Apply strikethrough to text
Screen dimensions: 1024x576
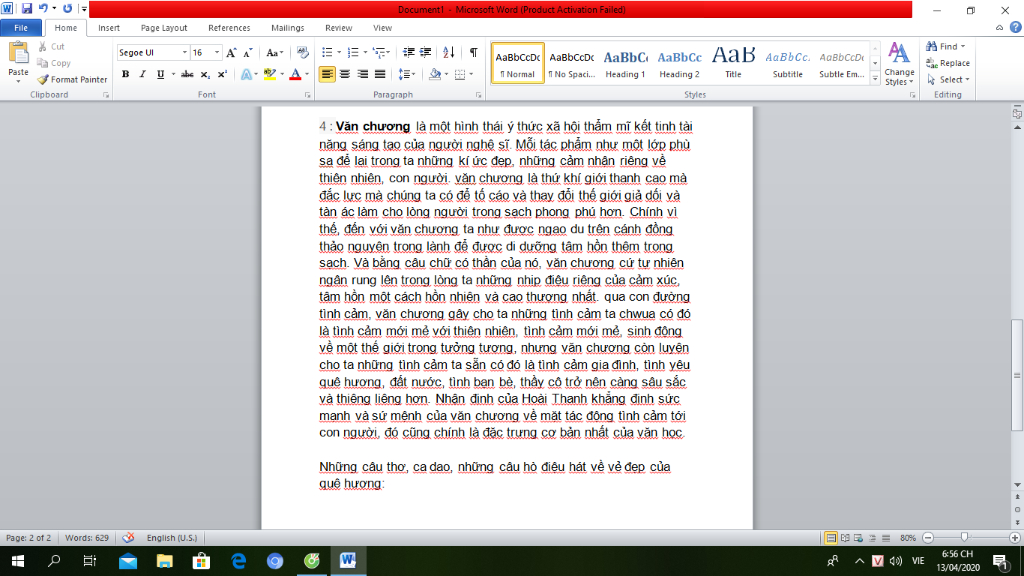click(x=187, y=74)
